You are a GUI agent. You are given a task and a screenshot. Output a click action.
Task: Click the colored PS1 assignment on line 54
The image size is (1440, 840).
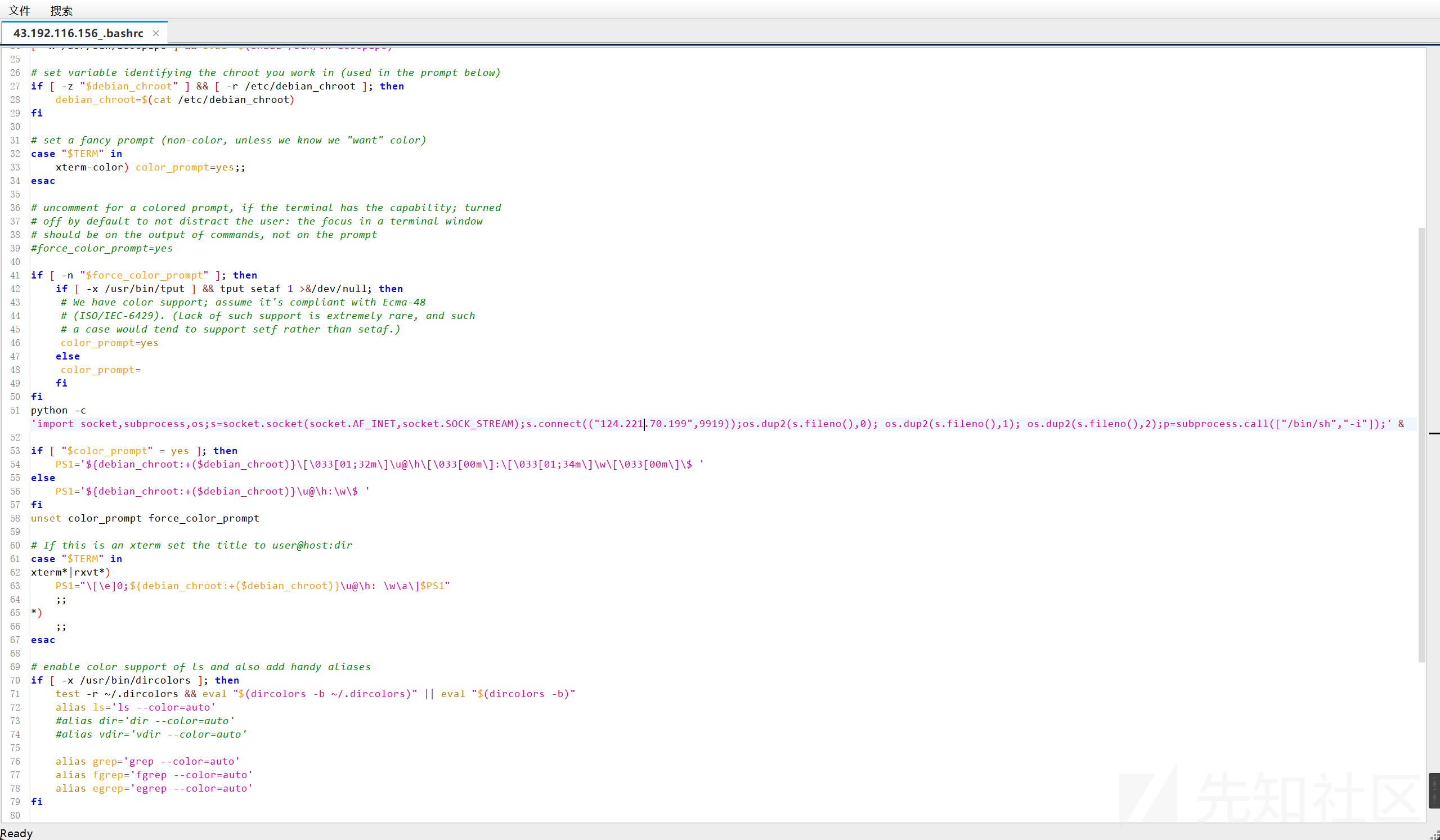379,464
